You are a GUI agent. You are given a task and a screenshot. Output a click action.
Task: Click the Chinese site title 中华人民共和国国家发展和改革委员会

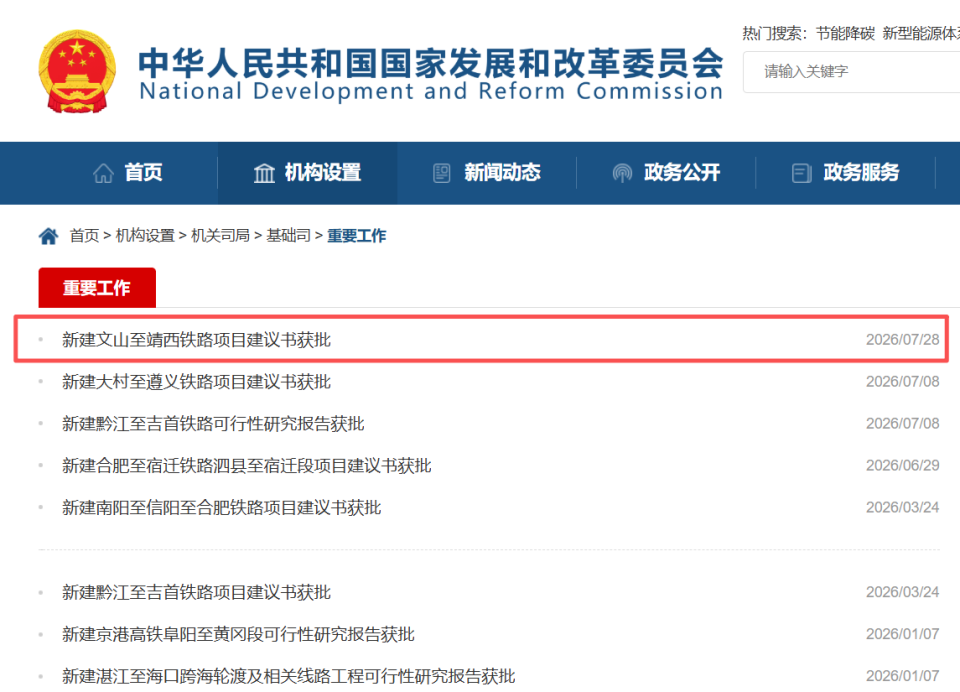431,63
